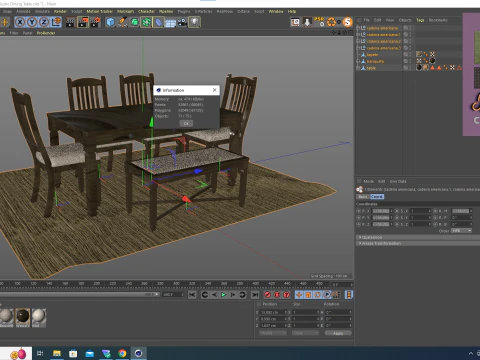Viewport: 480px width, 360px height.
Task: Toggle the Z axis lock
Action: point(44,22)
